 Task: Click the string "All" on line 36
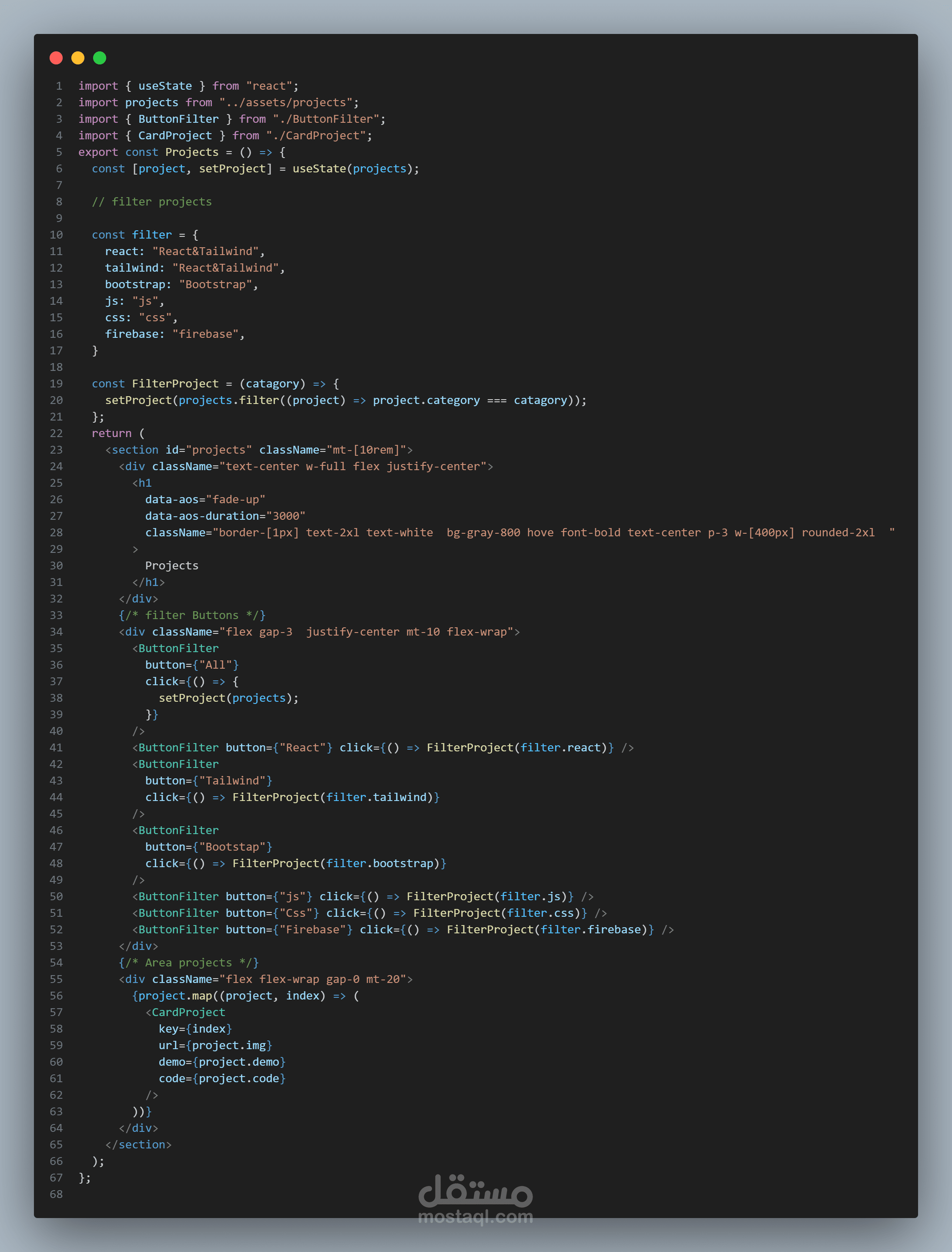point(215,665)
